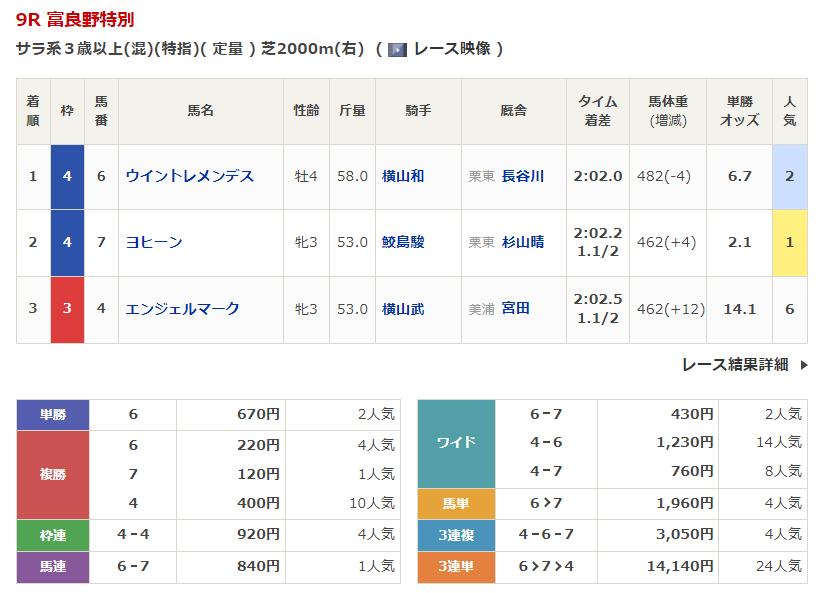Select jockey 横山武
This screenshot has width=824, height=593.
click(x=403, y=309)
